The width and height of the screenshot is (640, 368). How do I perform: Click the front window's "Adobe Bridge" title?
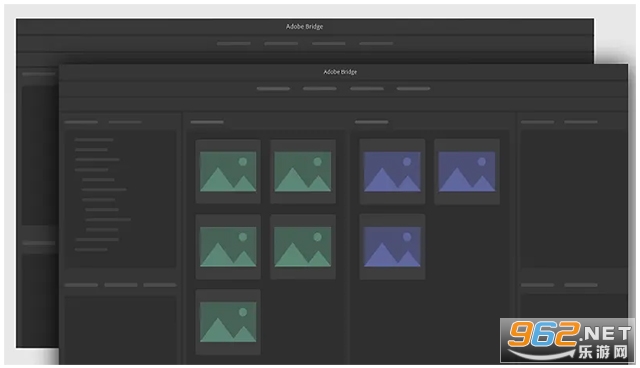[340, 72]
